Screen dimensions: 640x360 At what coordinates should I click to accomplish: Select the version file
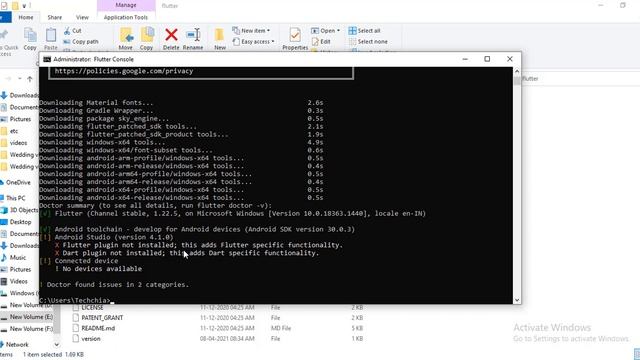tap(91, 339)
